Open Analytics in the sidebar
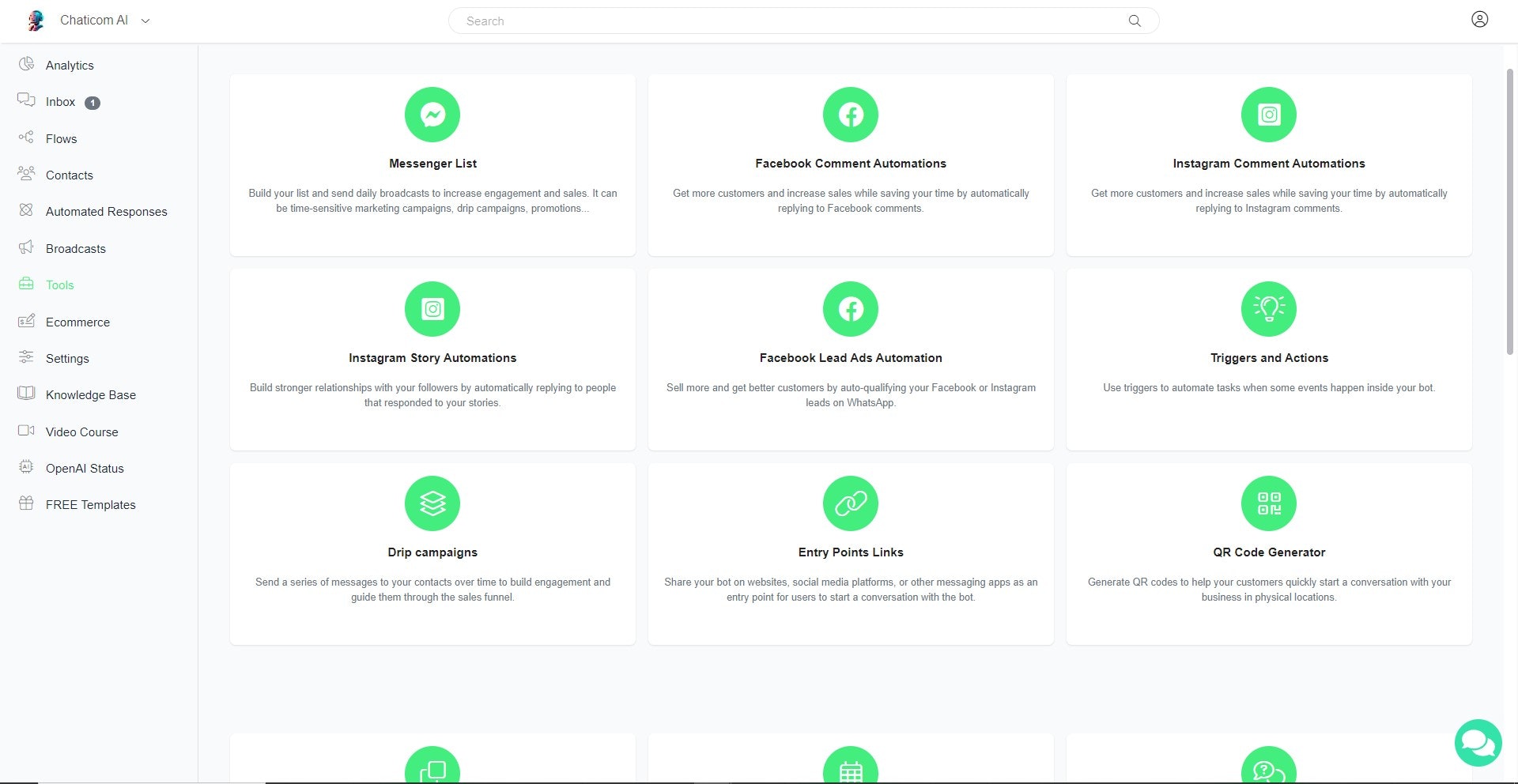The height and width of the screenshot is (784, 1518). (70, 66)
